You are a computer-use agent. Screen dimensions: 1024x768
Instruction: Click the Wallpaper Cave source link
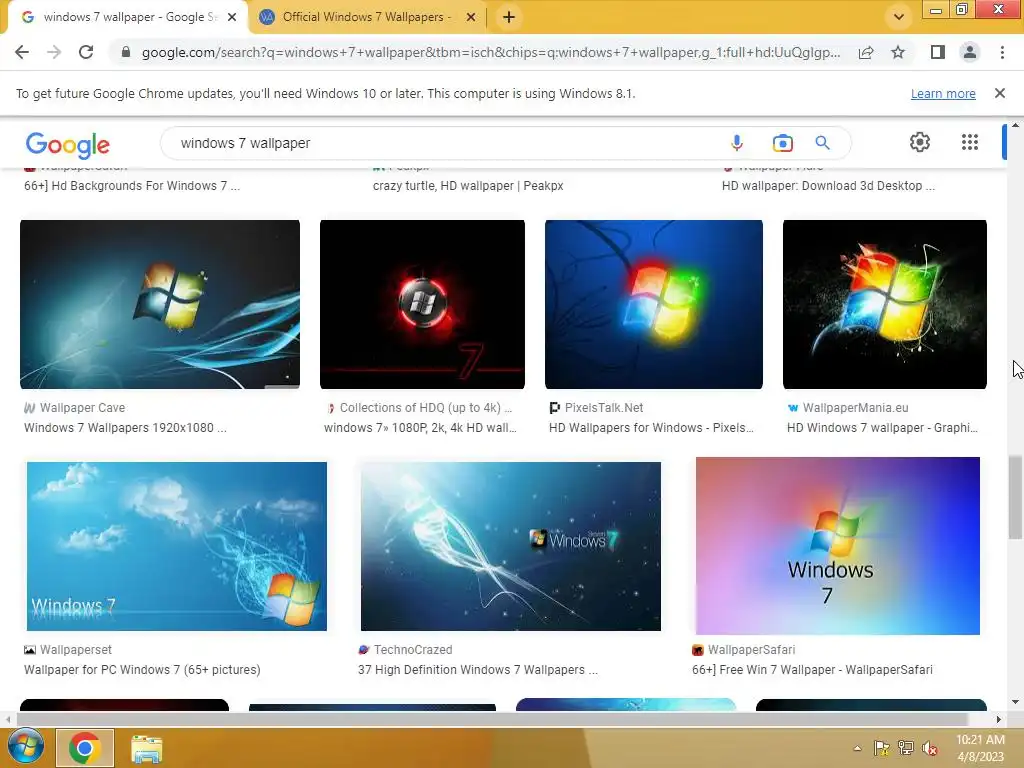pyautogui.click(x=82, y=408)
